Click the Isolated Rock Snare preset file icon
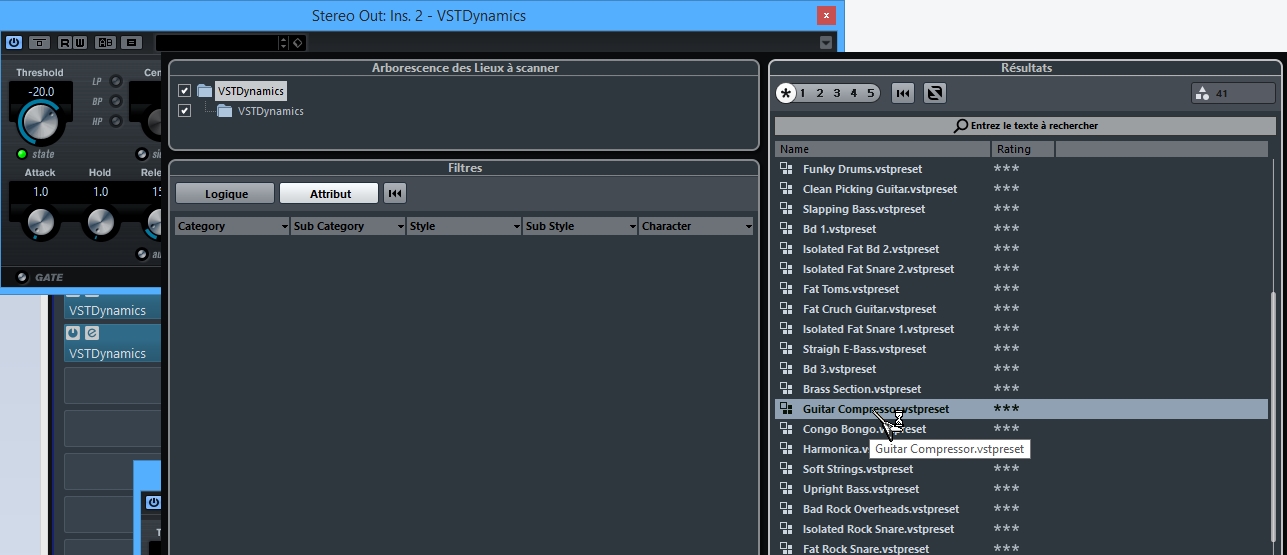 (x=786, y=529)
